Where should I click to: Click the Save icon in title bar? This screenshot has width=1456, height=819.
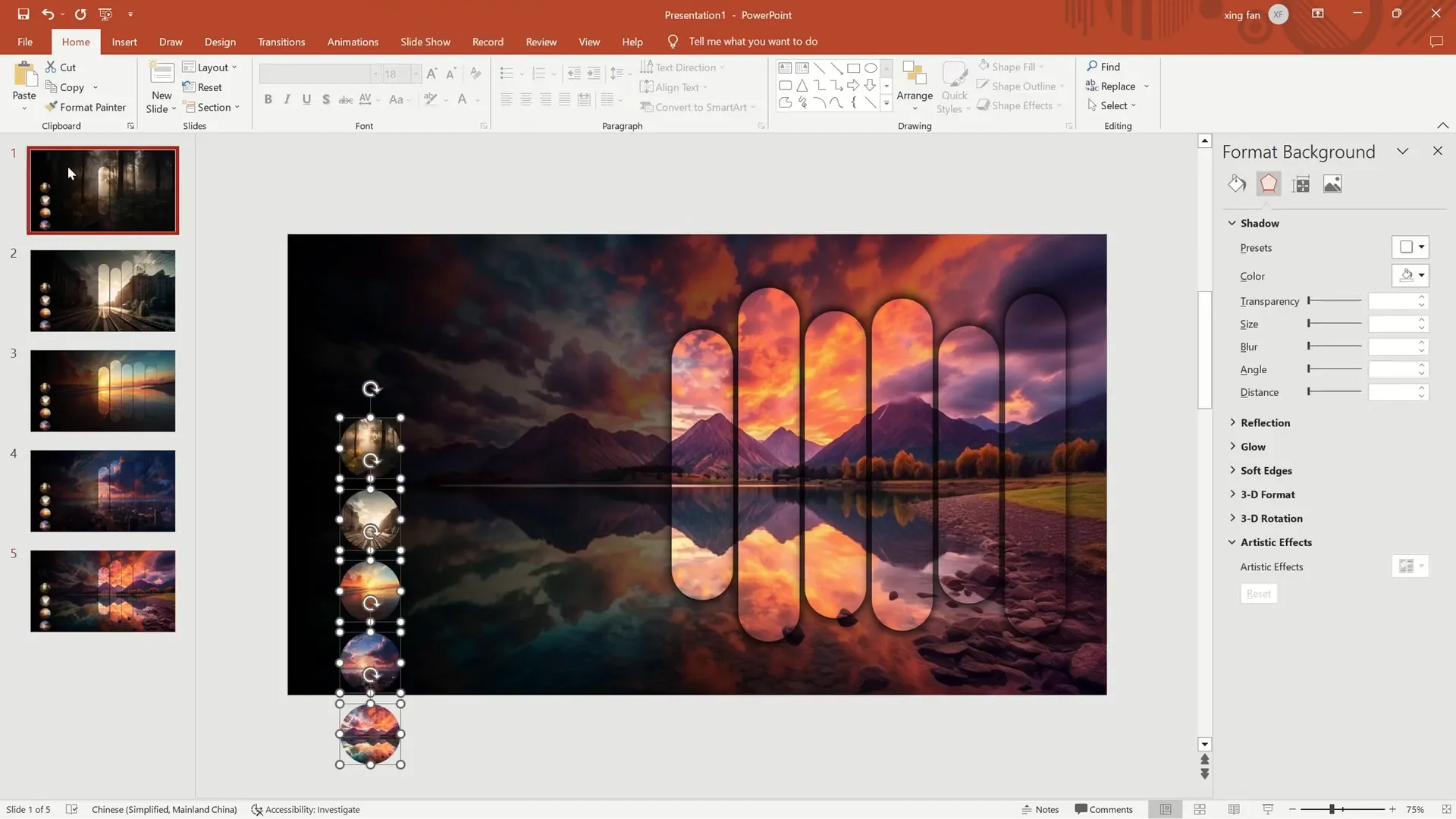[x=23, y=14]
